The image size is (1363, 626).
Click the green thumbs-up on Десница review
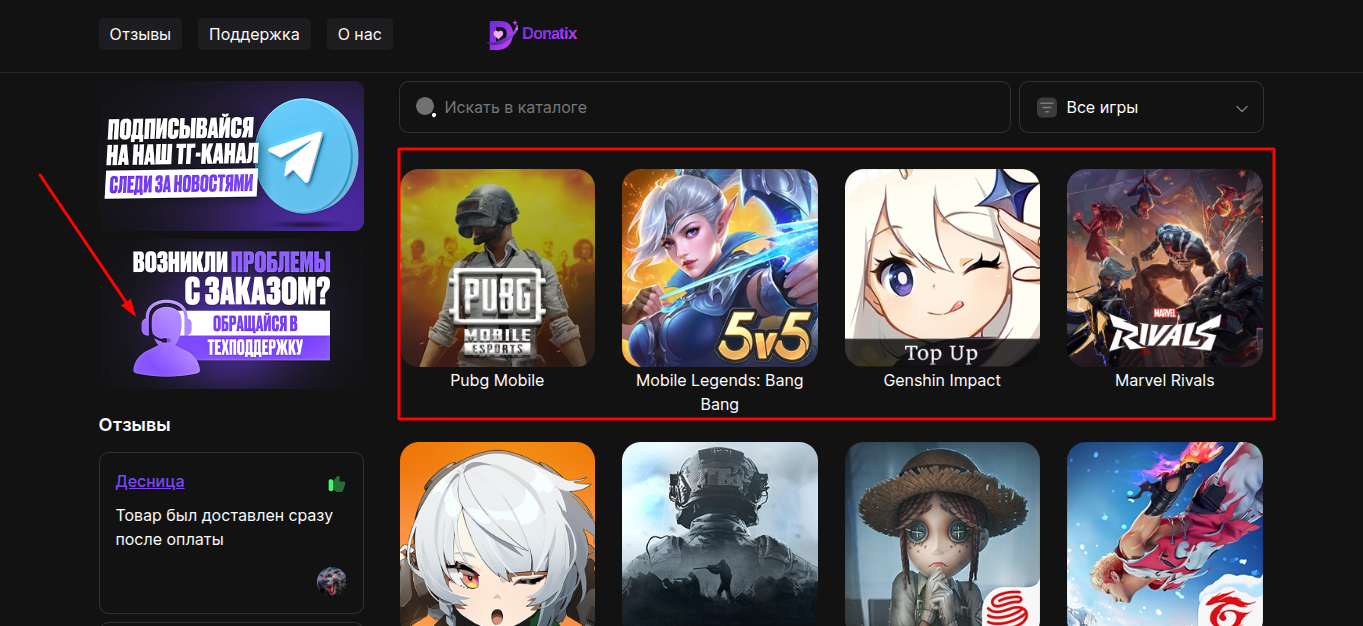[337, 484]
